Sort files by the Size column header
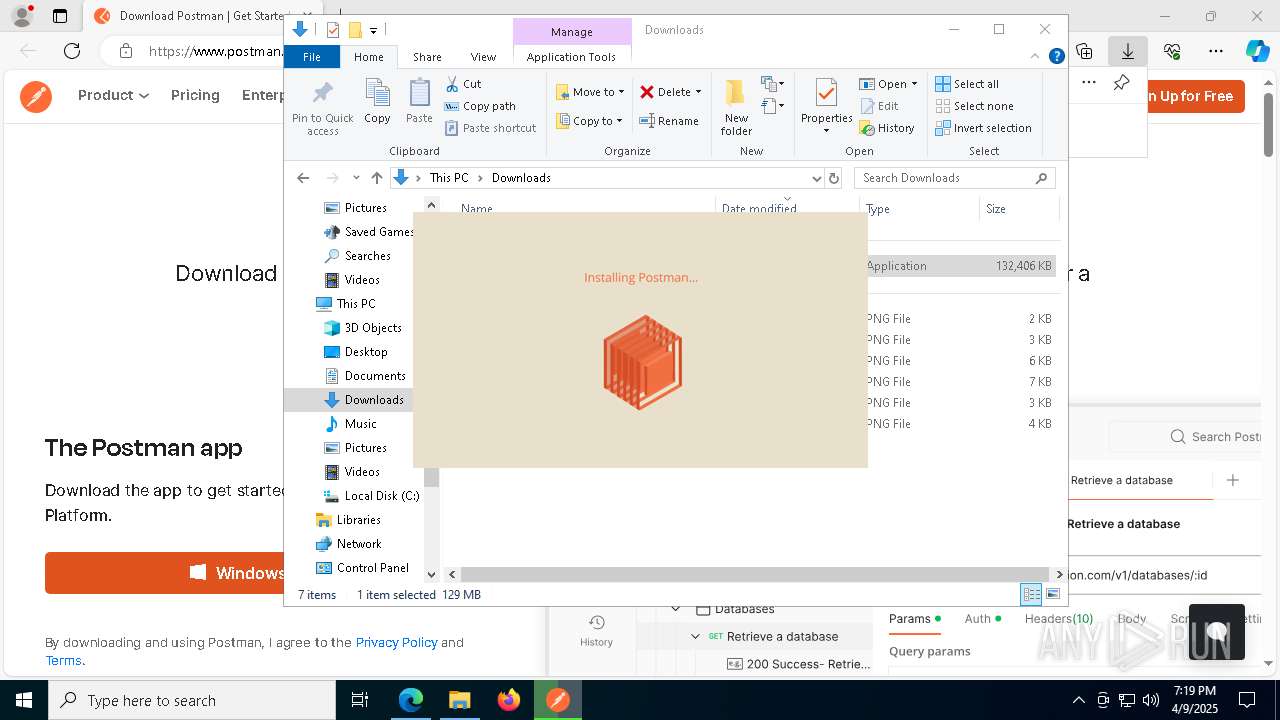 point(1018,209)
